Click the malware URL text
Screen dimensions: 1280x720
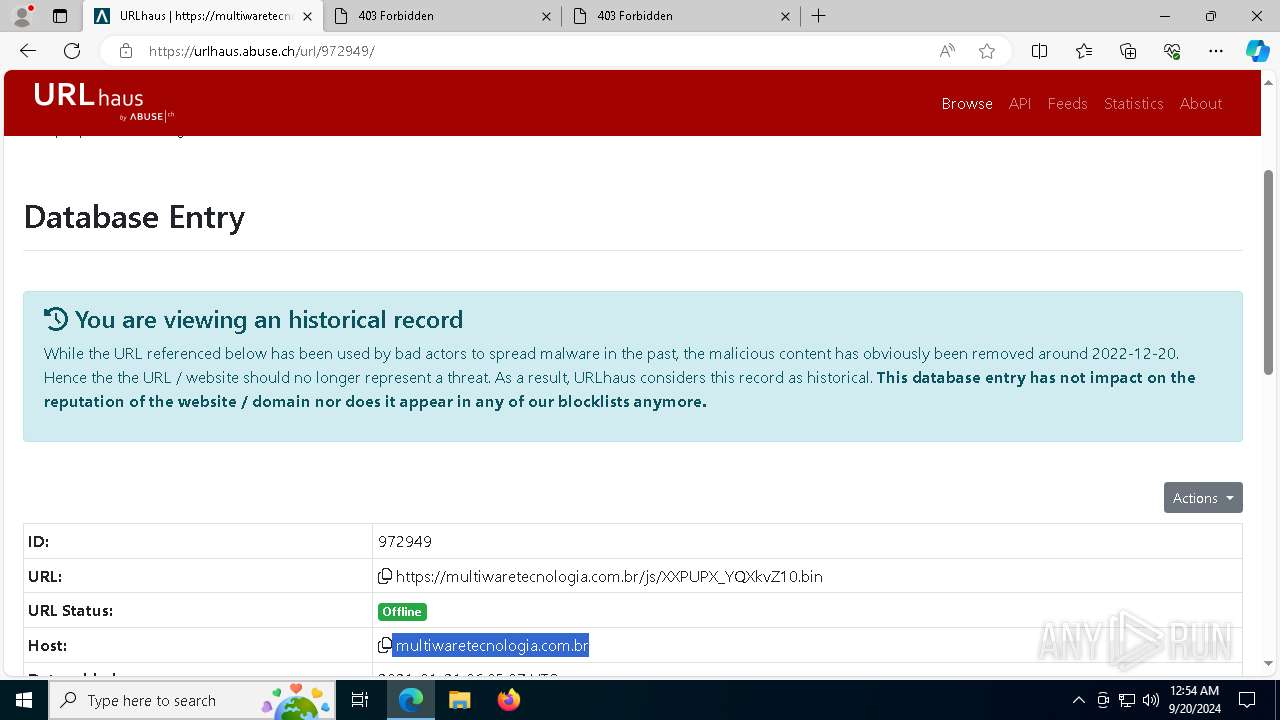[609, 576]
